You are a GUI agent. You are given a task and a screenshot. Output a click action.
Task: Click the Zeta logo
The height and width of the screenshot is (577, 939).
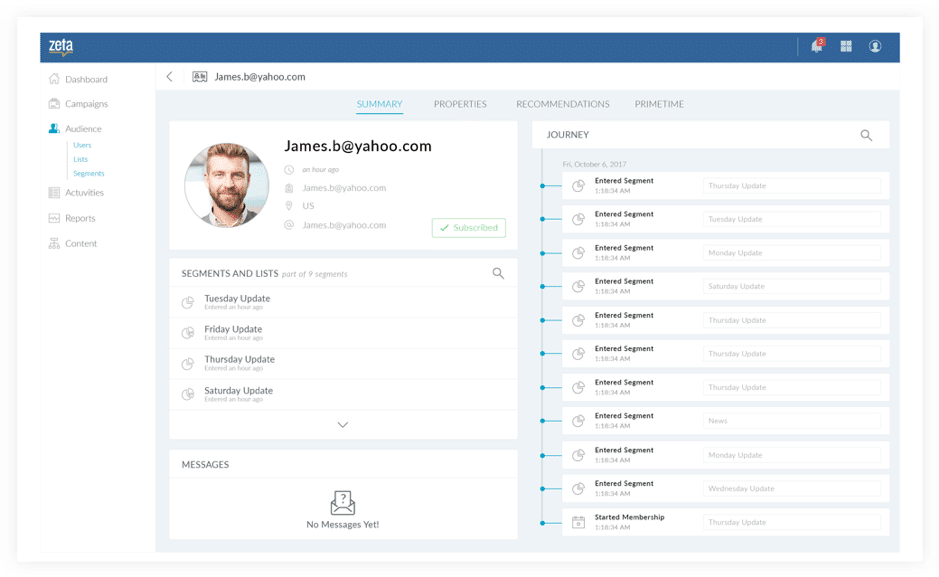pos(60,47)
